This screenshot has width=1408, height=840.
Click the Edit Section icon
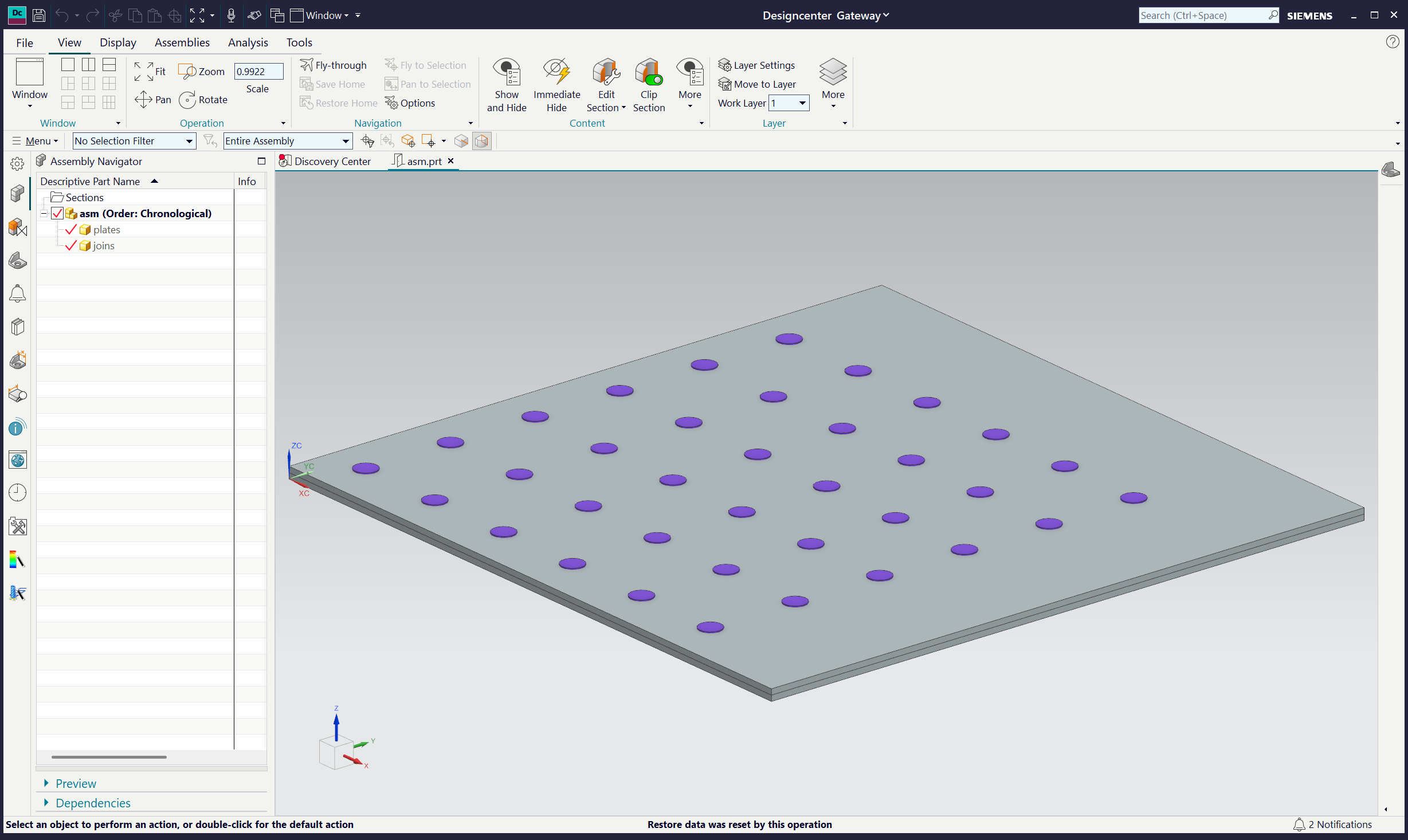click(606, 72)
